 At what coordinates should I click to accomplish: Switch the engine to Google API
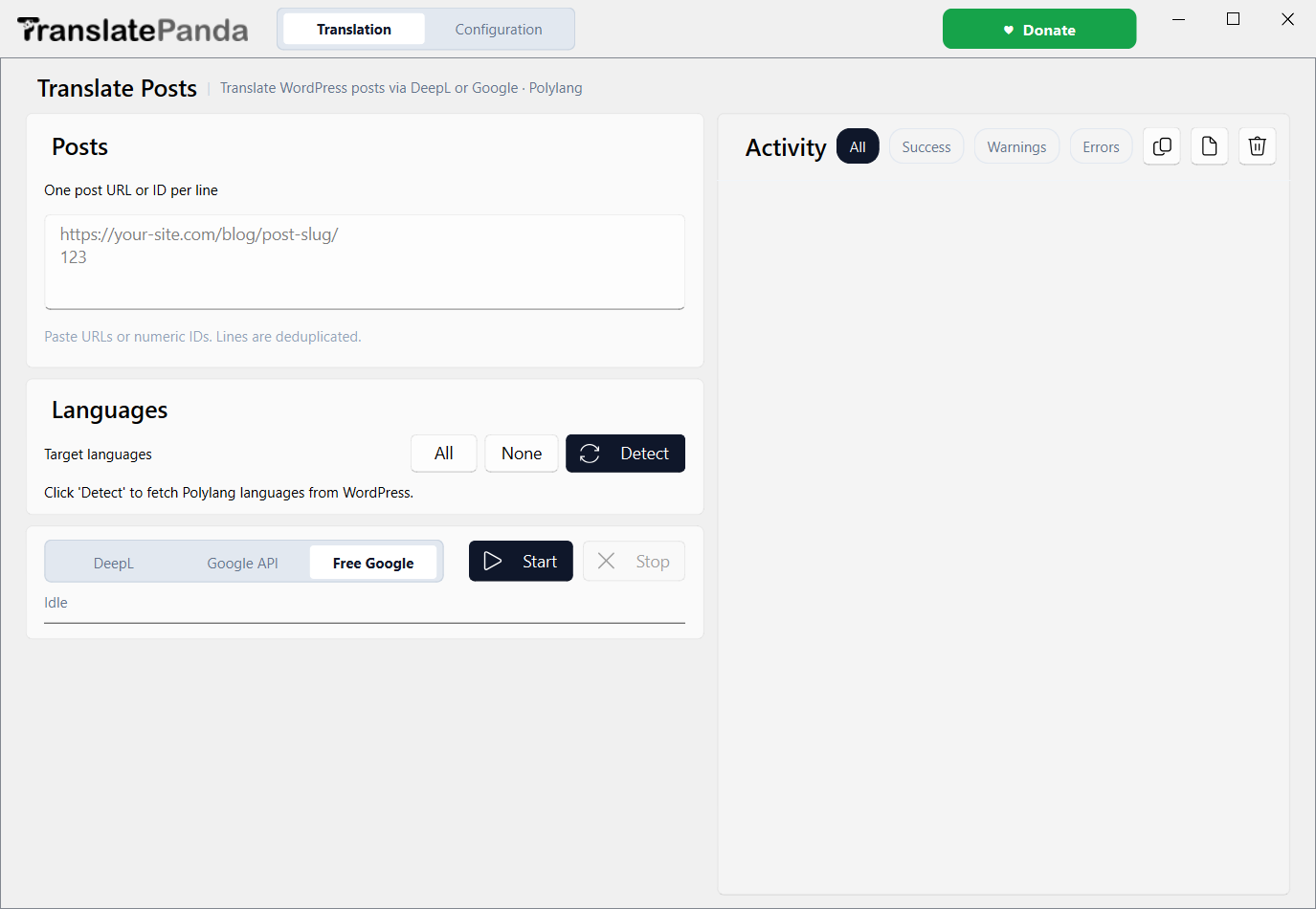(x=243, y=563)
